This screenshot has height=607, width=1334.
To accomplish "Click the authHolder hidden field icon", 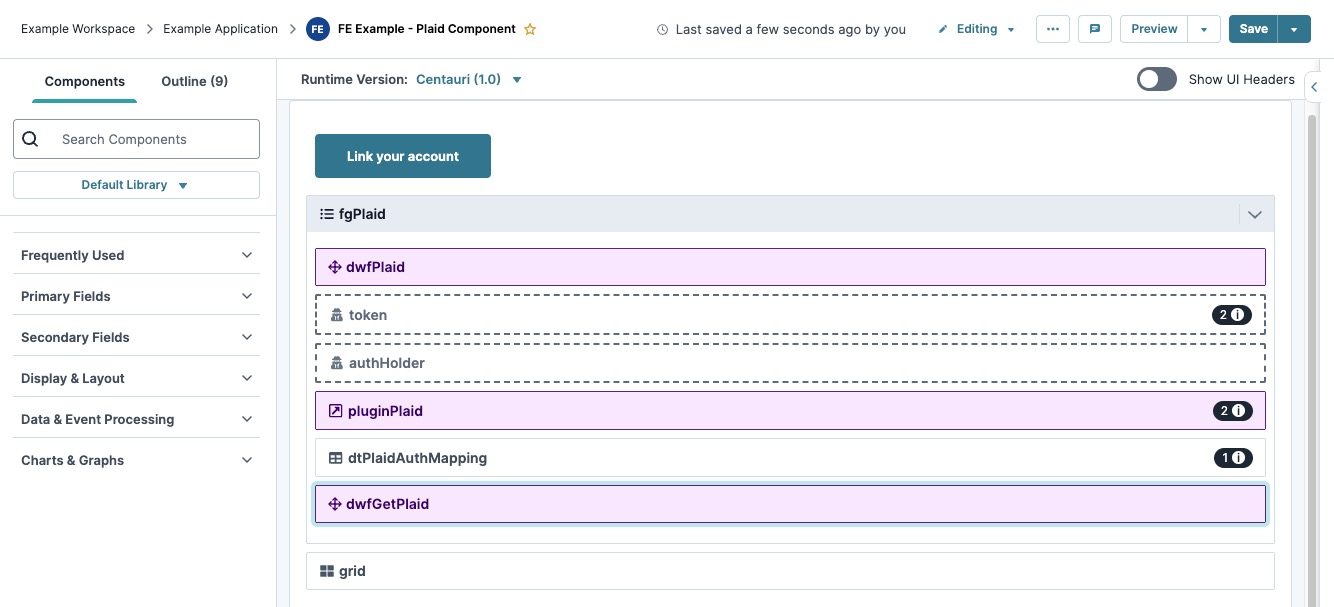I will pos(336,363).
